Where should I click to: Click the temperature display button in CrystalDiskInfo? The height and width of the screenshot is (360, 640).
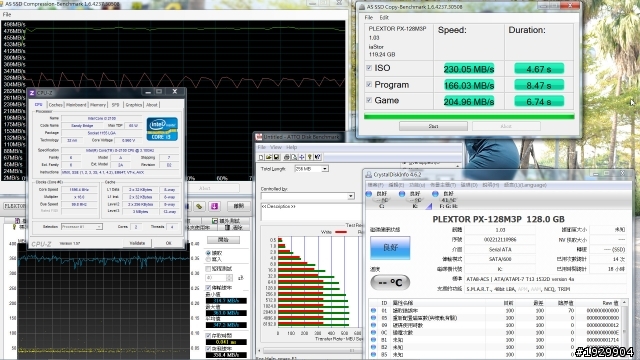coord(390,282)
